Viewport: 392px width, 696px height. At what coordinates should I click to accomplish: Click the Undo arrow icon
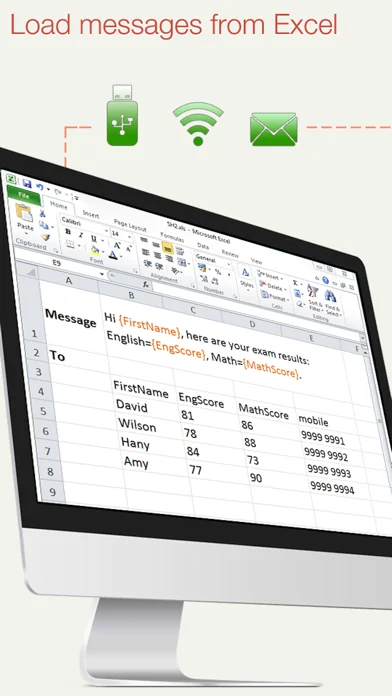point(40,186)
